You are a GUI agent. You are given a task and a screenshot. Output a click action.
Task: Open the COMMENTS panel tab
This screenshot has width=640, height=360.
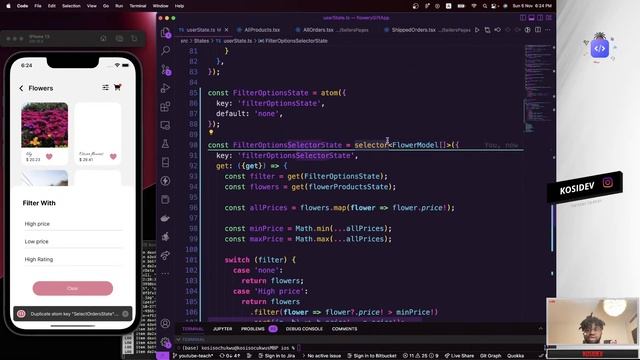[344, 329]
